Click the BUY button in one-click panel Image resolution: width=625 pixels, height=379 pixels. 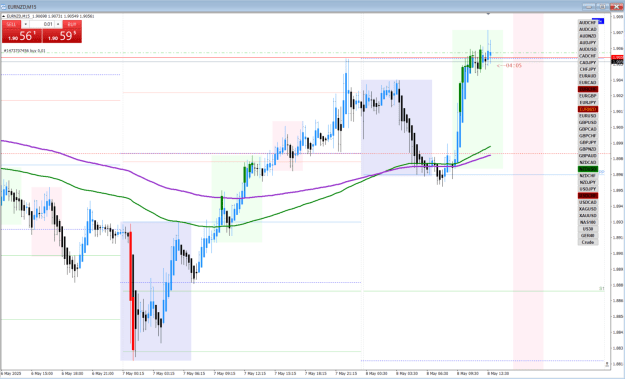(x=72, y=24)
